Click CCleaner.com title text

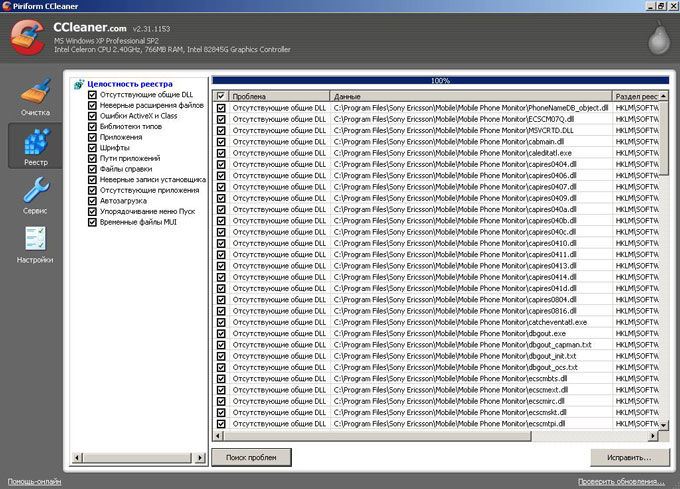(90, 27)
